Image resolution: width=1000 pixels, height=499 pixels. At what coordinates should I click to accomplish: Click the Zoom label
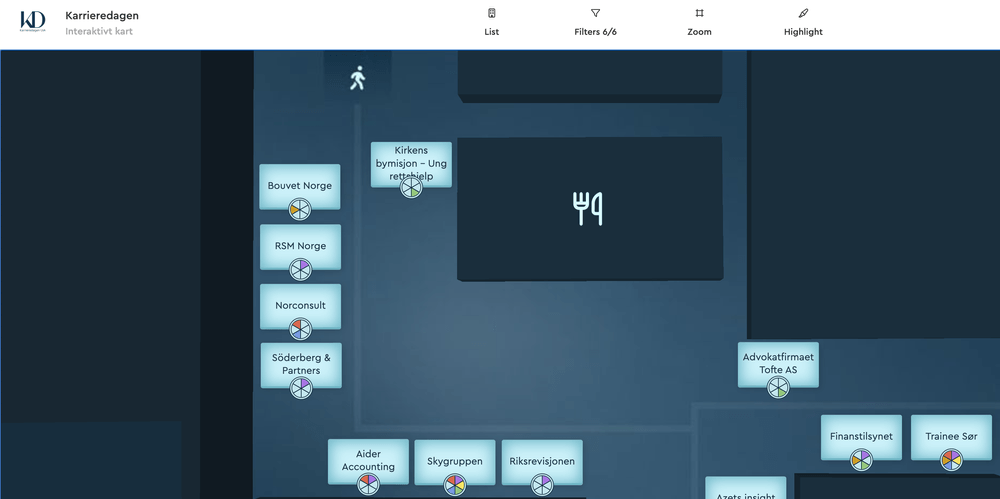tap(700, 32)
